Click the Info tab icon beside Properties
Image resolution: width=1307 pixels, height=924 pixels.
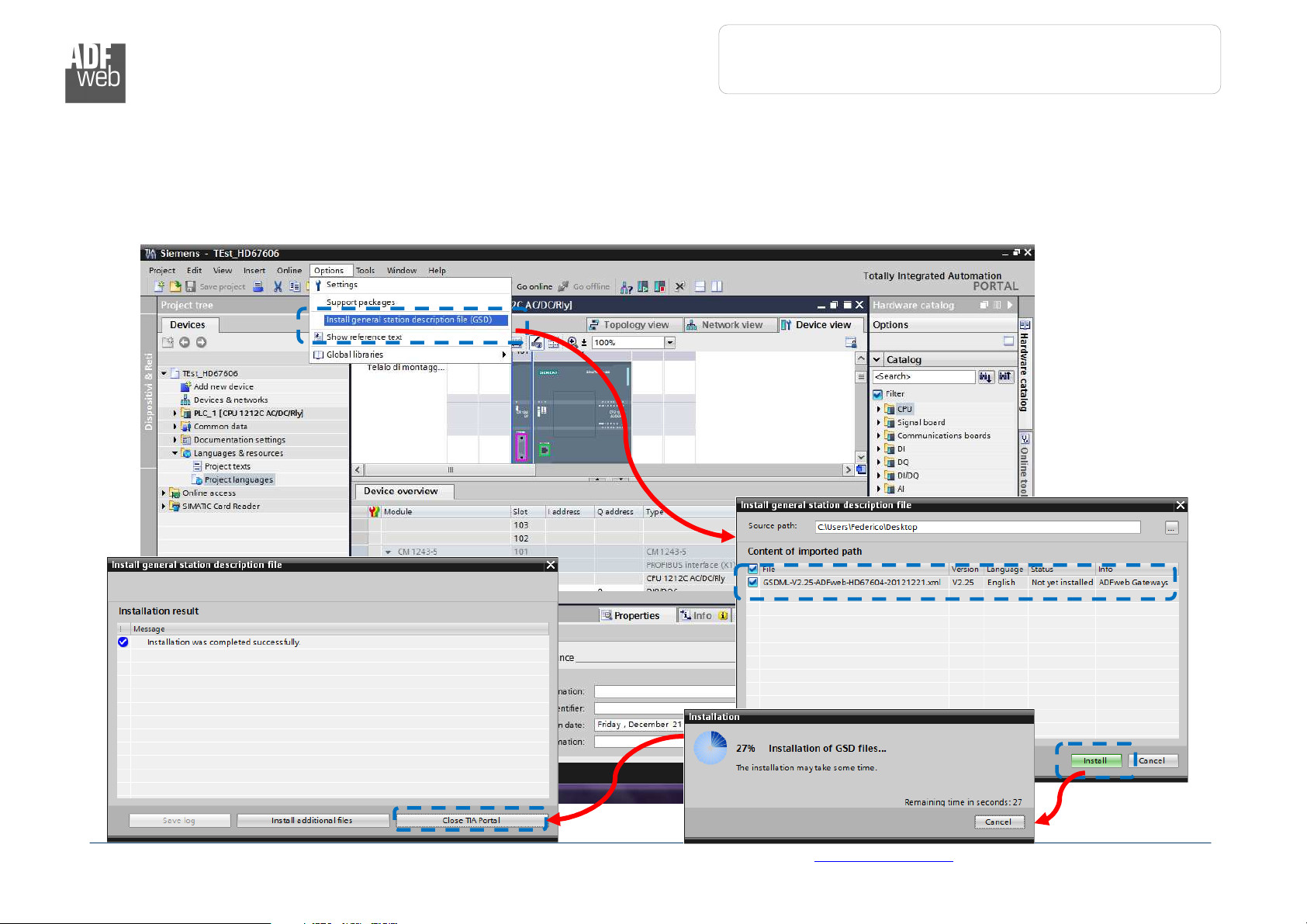686,615
